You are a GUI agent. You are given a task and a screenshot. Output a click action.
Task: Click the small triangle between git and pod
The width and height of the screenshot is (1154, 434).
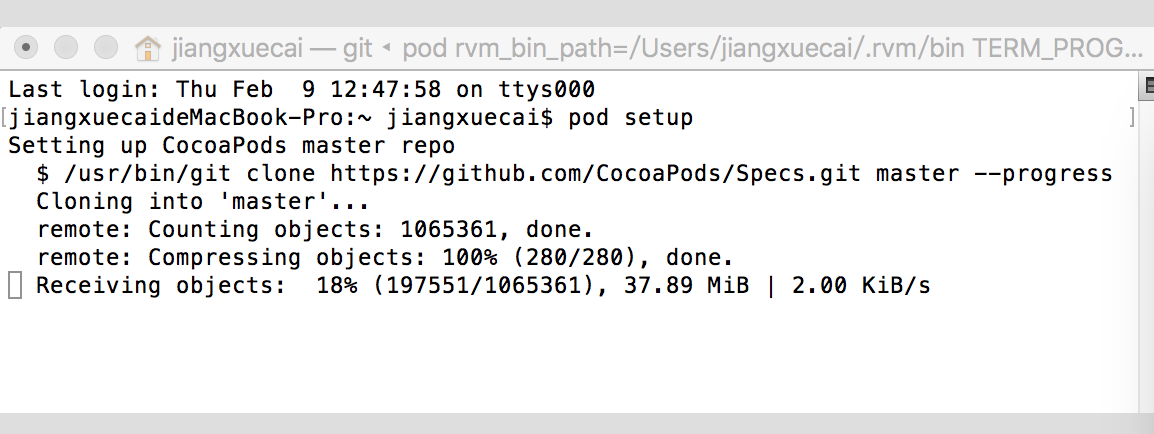click(x=386, y=49)
